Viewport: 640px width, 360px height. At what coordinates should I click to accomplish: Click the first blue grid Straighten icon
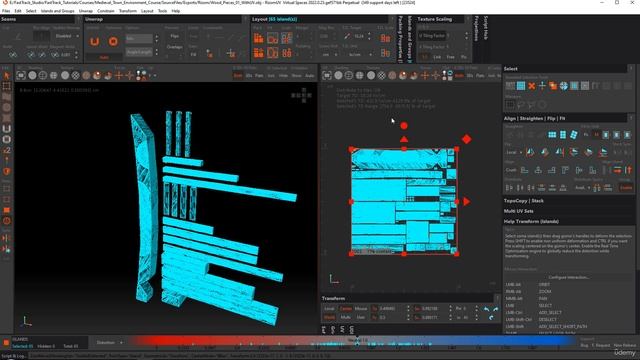[552, 135]
